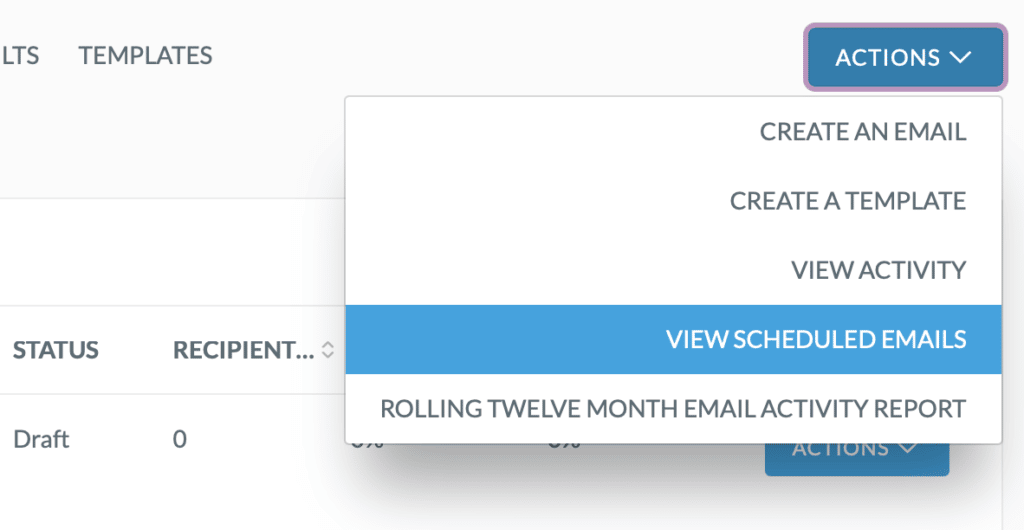Screen dimensions: 1024x530
Task: Select the Draft status cell
Action: (x=41, y=439)
